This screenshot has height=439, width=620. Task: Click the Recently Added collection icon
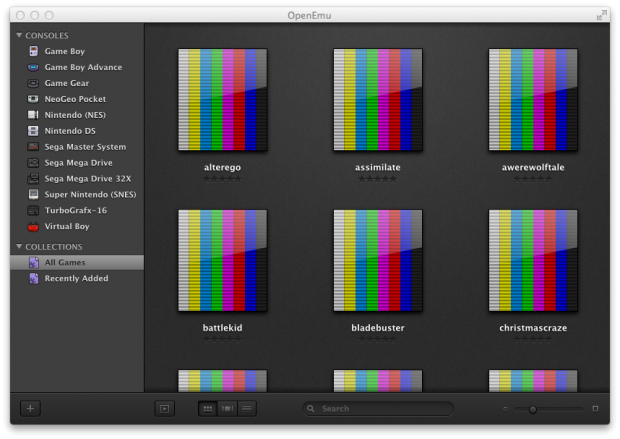click(x=34, y=278)
